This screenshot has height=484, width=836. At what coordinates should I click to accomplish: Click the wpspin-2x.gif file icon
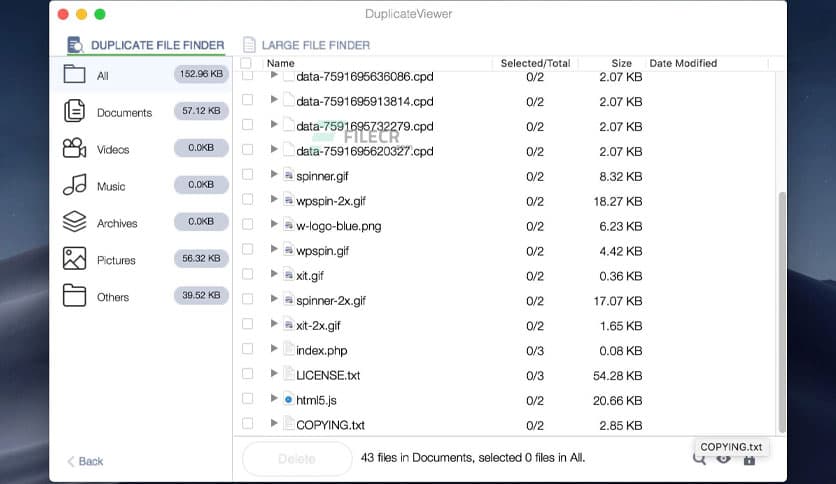288,200
